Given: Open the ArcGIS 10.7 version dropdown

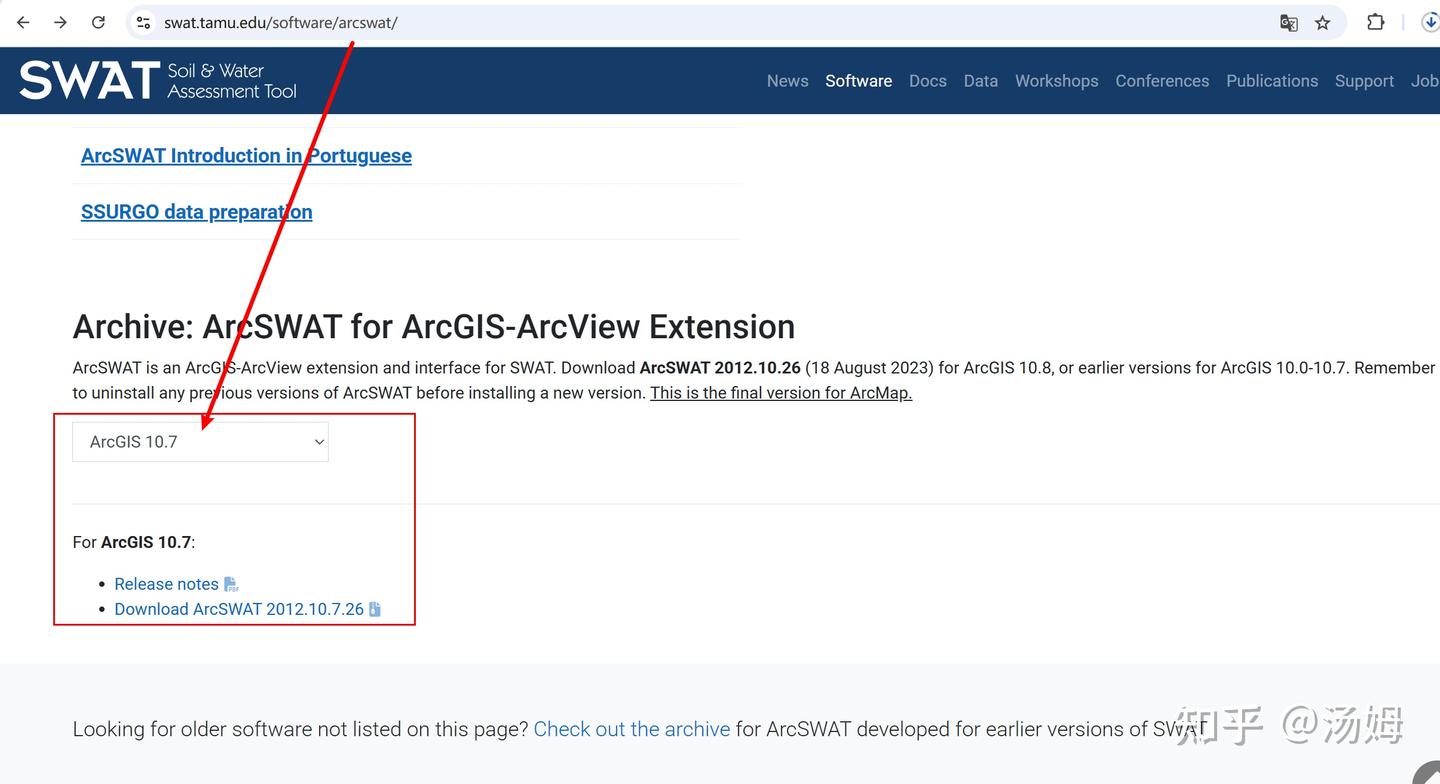Looking at the screenshot, I should [200, 441].
